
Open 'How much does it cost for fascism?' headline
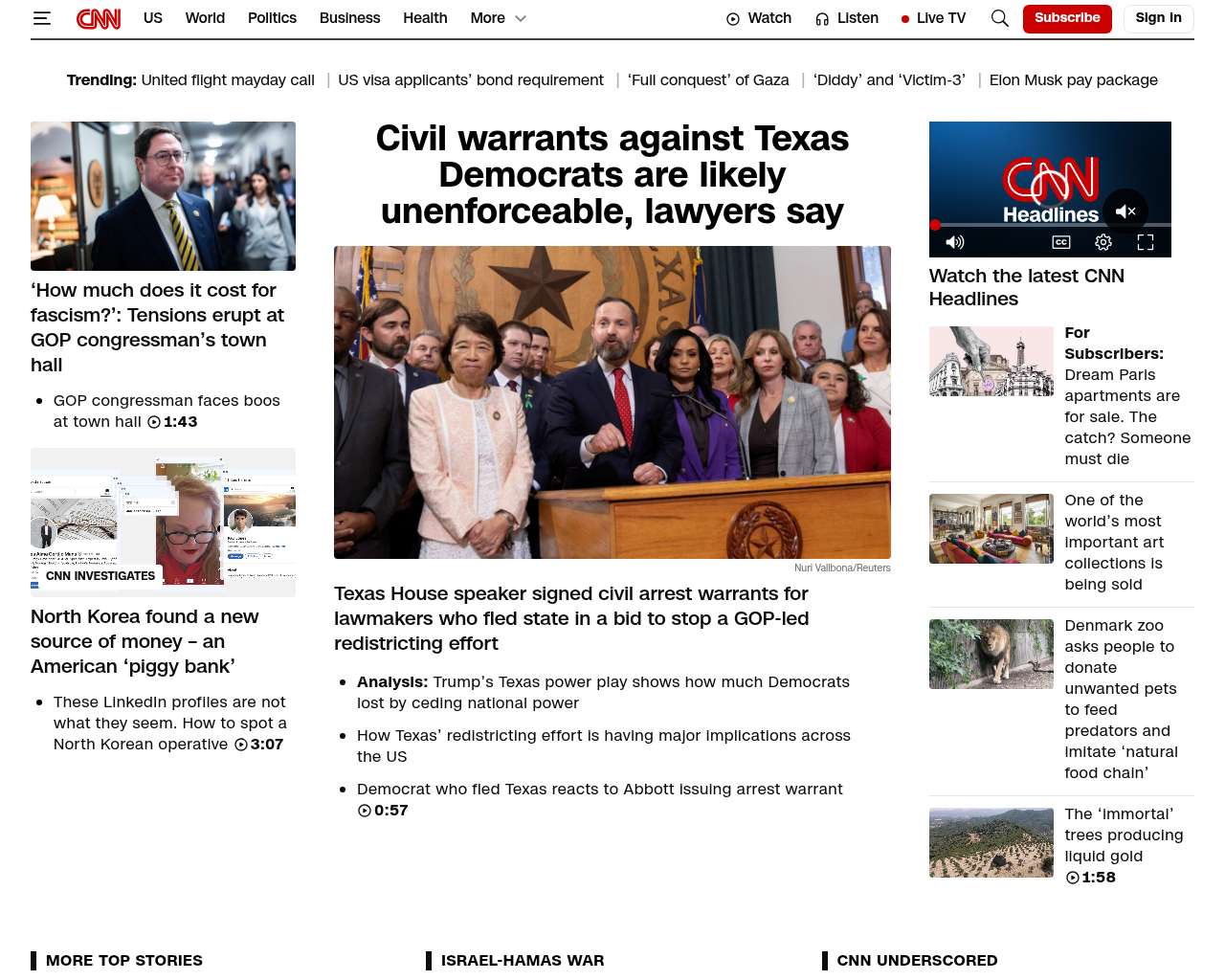click(158, 327)
